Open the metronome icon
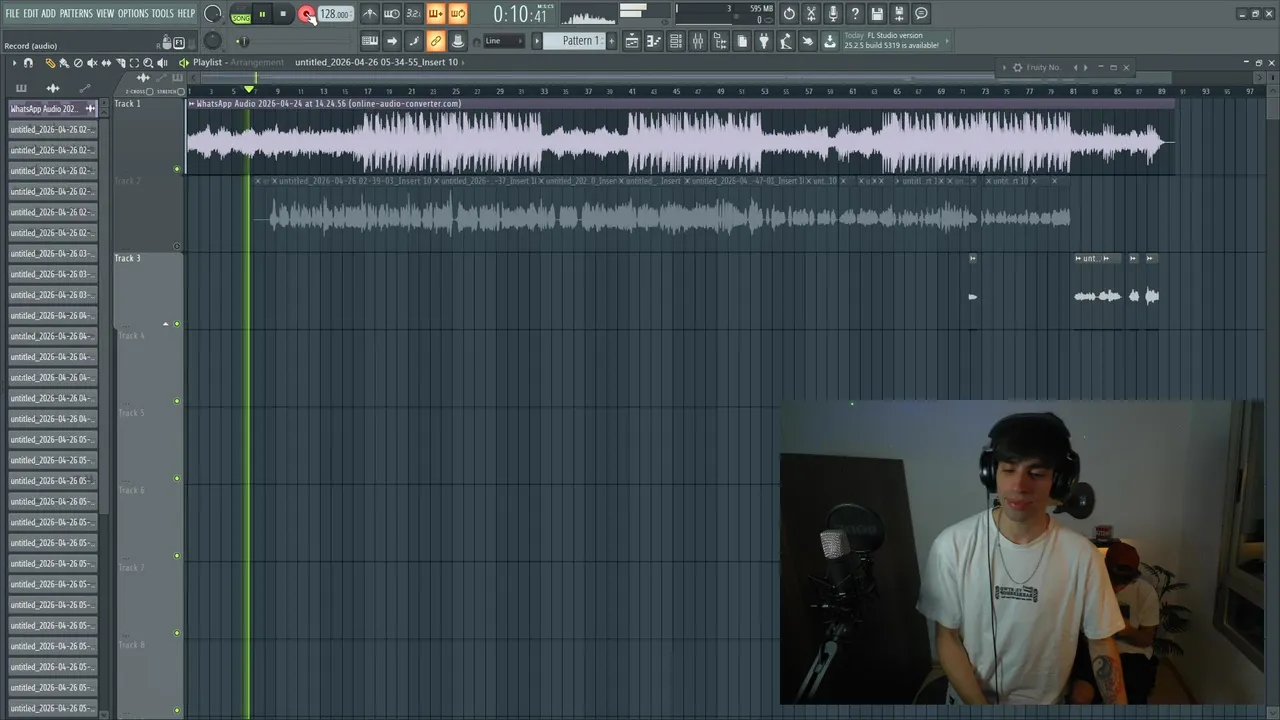 (x=370, y=13)
